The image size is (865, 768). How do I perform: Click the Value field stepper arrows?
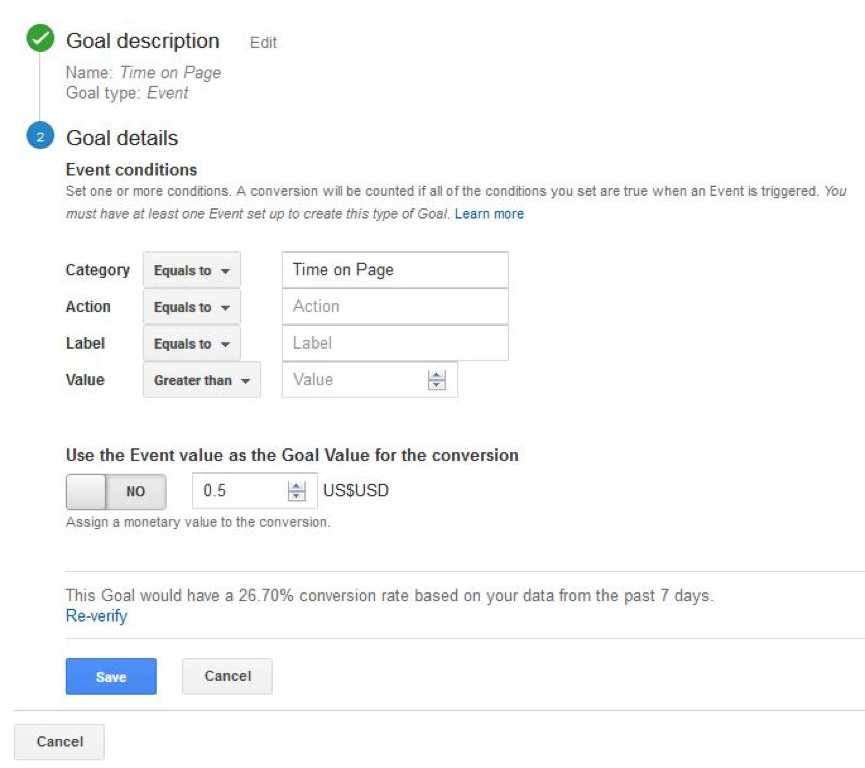tap(436, 380)
